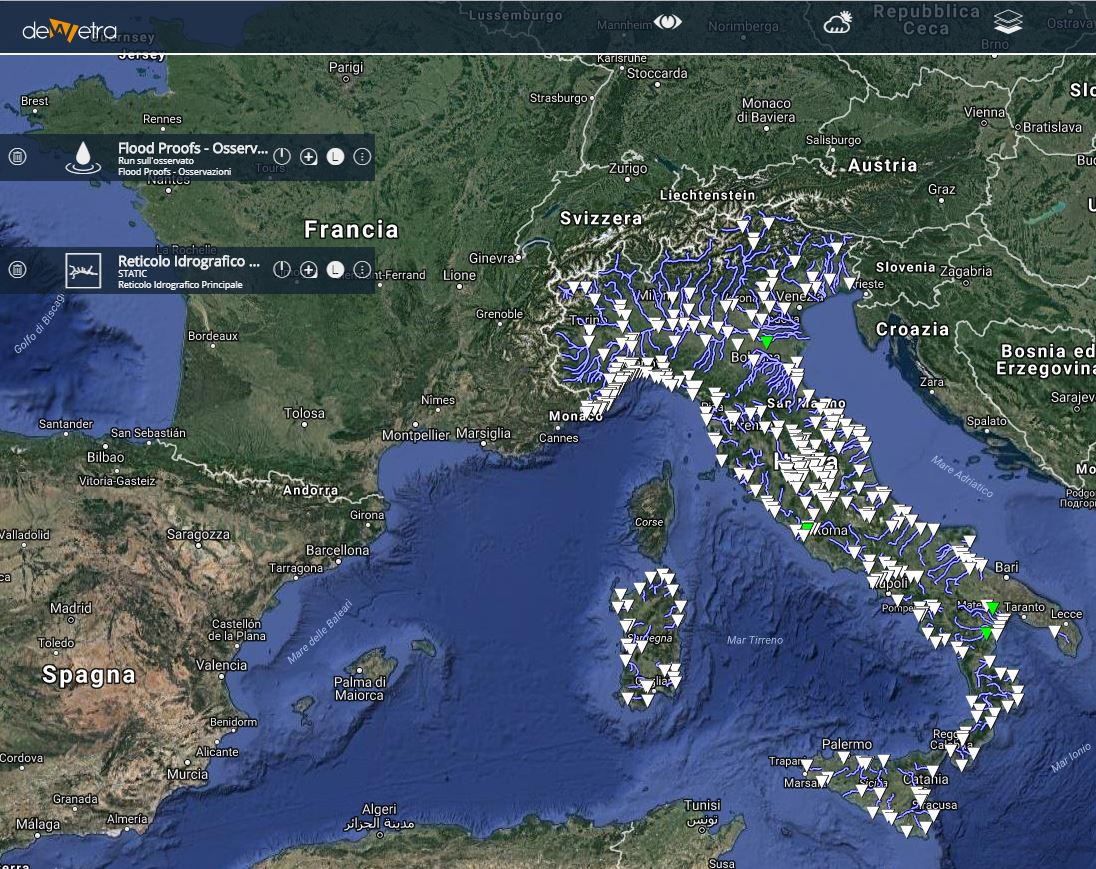
Task: Open the weather cloud icon in top bar
Action: (837, 23)
